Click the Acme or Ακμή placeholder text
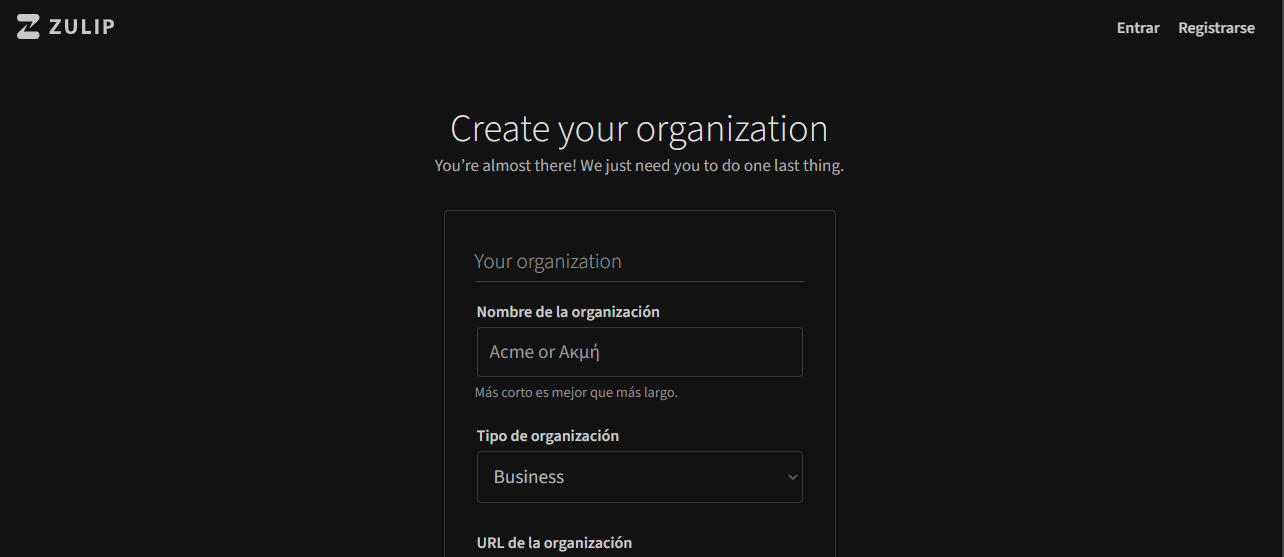 coord(544,352)
